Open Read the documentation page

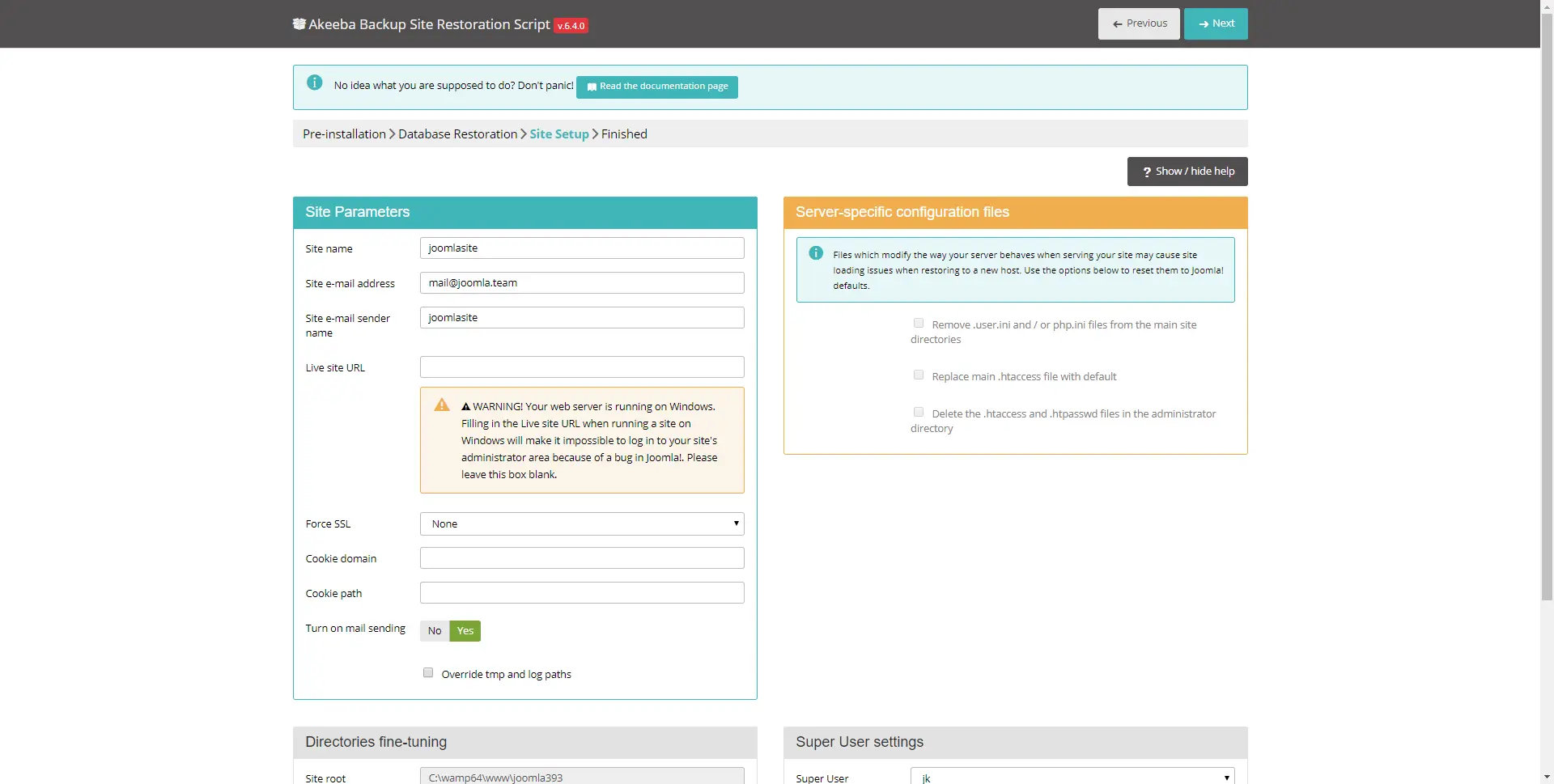coord(657,87)
